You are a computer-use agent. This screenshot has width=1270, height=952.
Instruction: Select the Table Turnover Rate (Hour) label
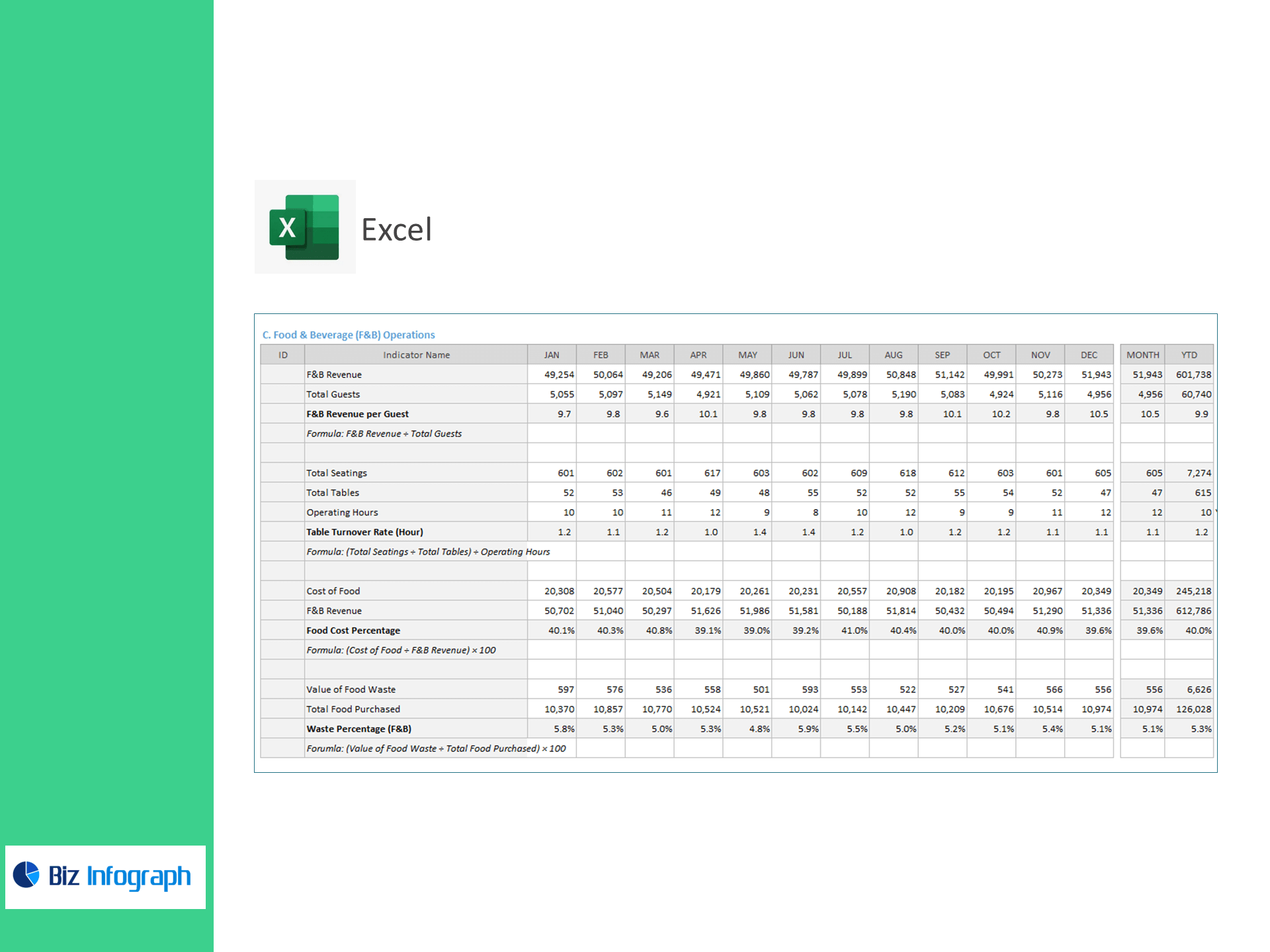364,532
